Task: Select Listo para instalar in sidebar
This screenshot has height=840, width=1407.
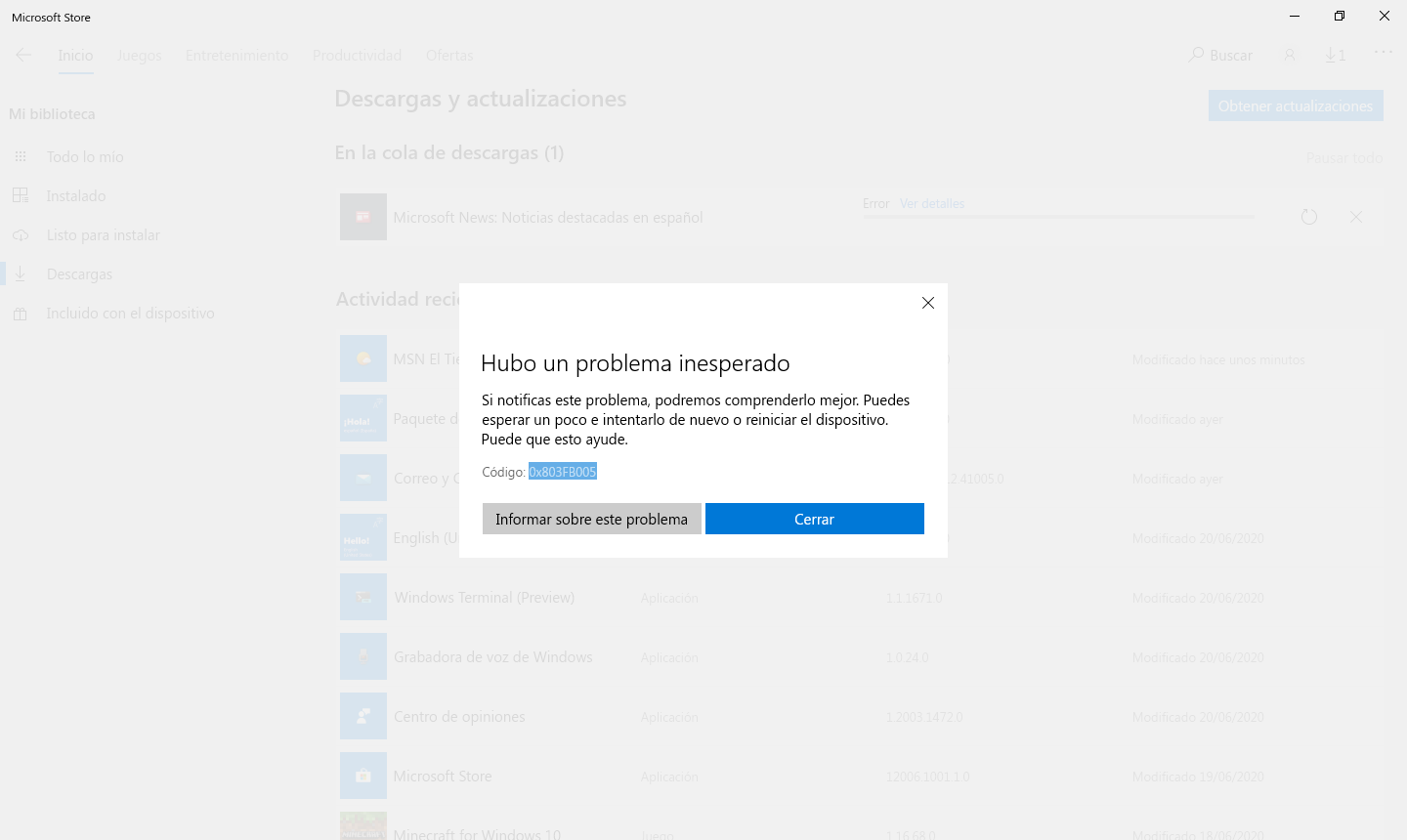Action: [x=103, y=234]
